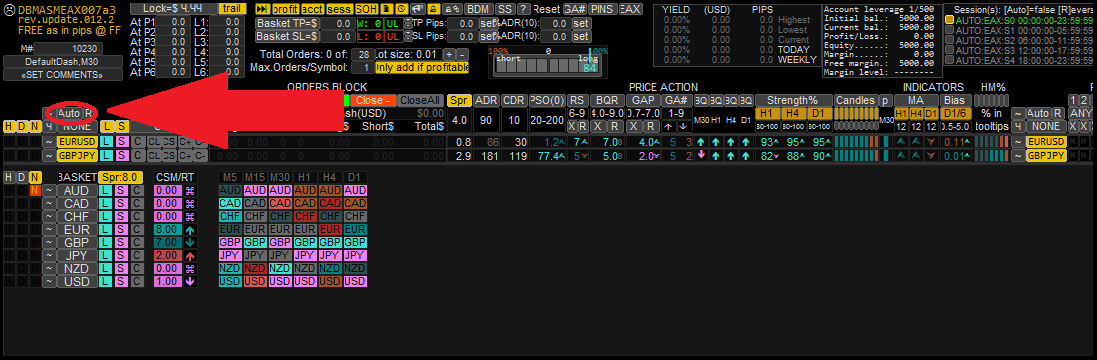Click the EURUSD H1 MA indicator icon
The width and height of the screenshot is (1097, 360).
900,141
